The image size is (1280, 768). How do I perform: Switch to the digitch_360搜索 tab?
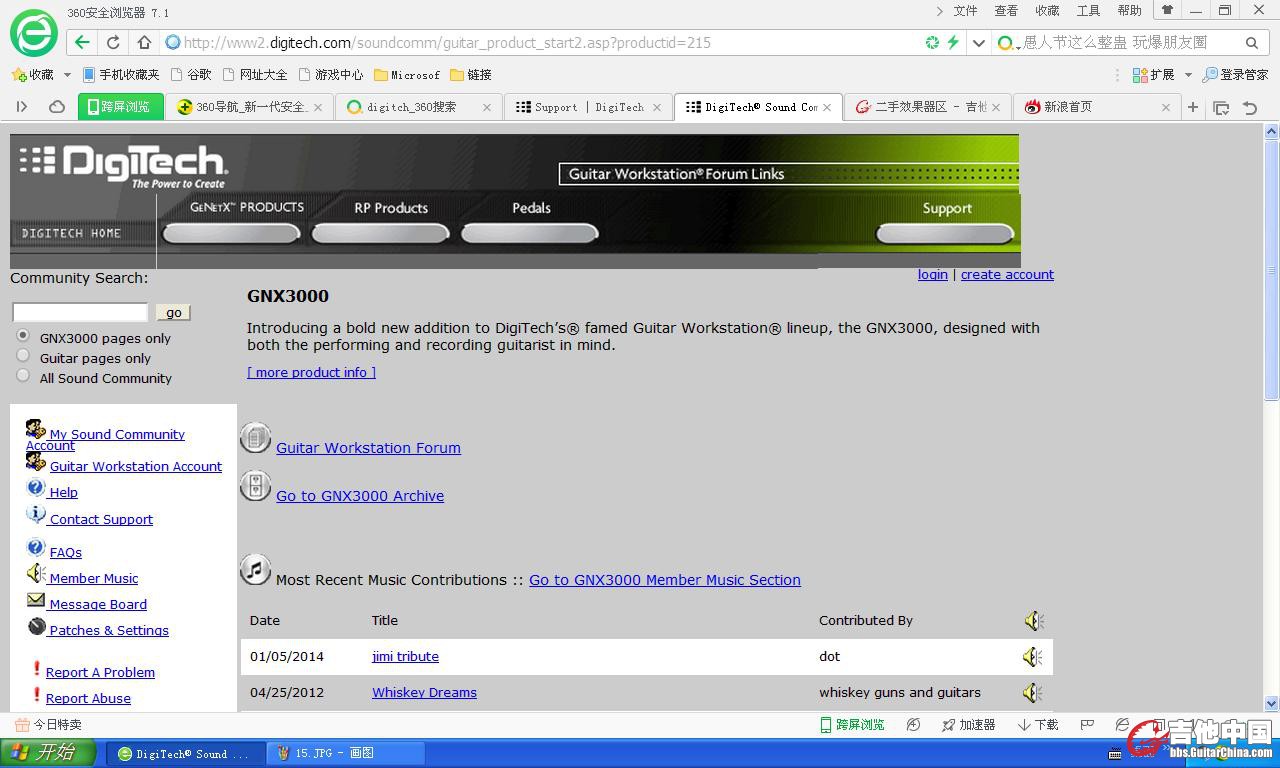point(418,107)
